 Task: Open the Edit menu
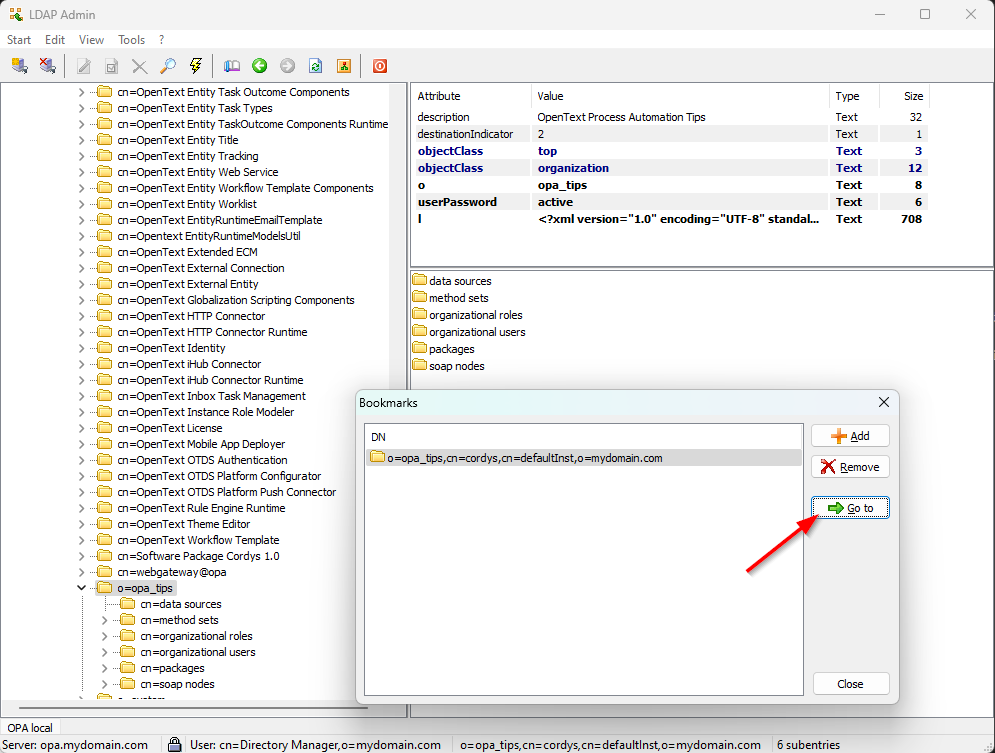point(55,40)
